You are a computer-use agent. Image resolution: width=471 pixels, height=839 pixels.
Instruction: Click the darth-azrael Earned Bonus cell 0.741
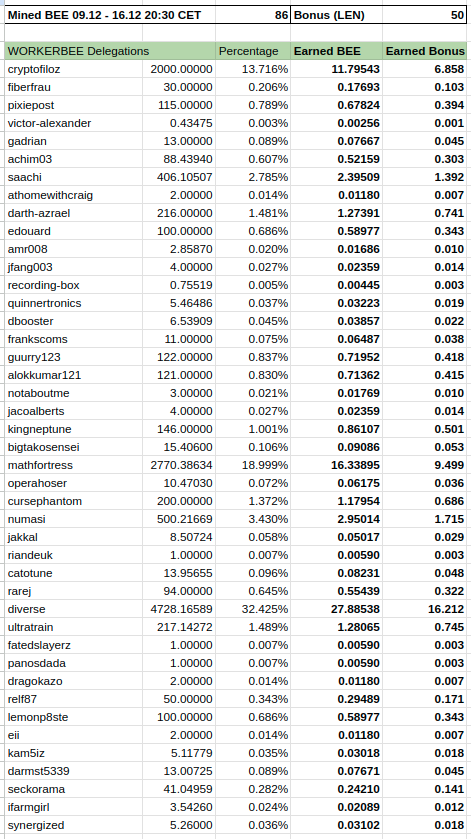point(425,213)
